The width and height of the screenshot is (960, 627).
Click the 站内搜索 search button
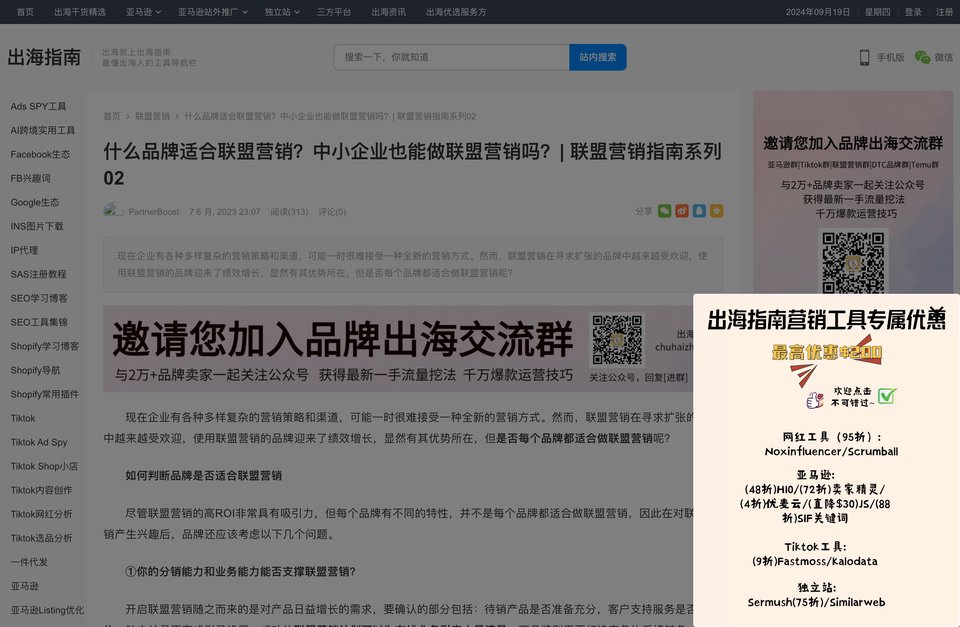598,57
